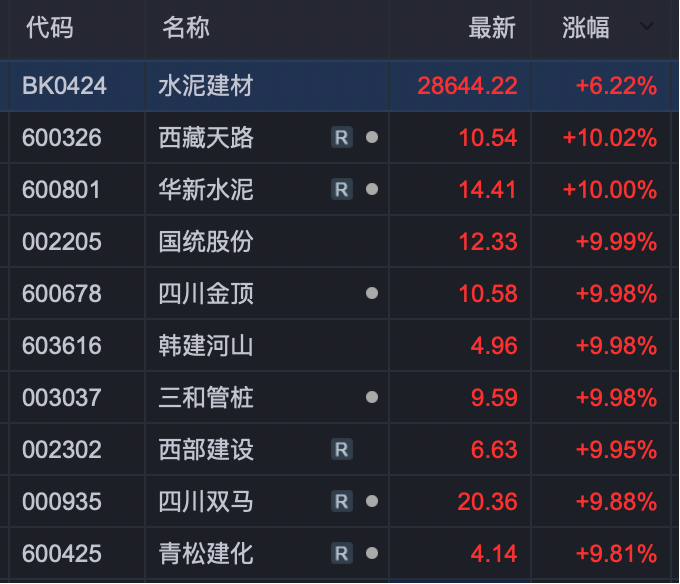Click the gray dot on 华新水泥 row
Screen dimensions: 680x584
point(372,189)
